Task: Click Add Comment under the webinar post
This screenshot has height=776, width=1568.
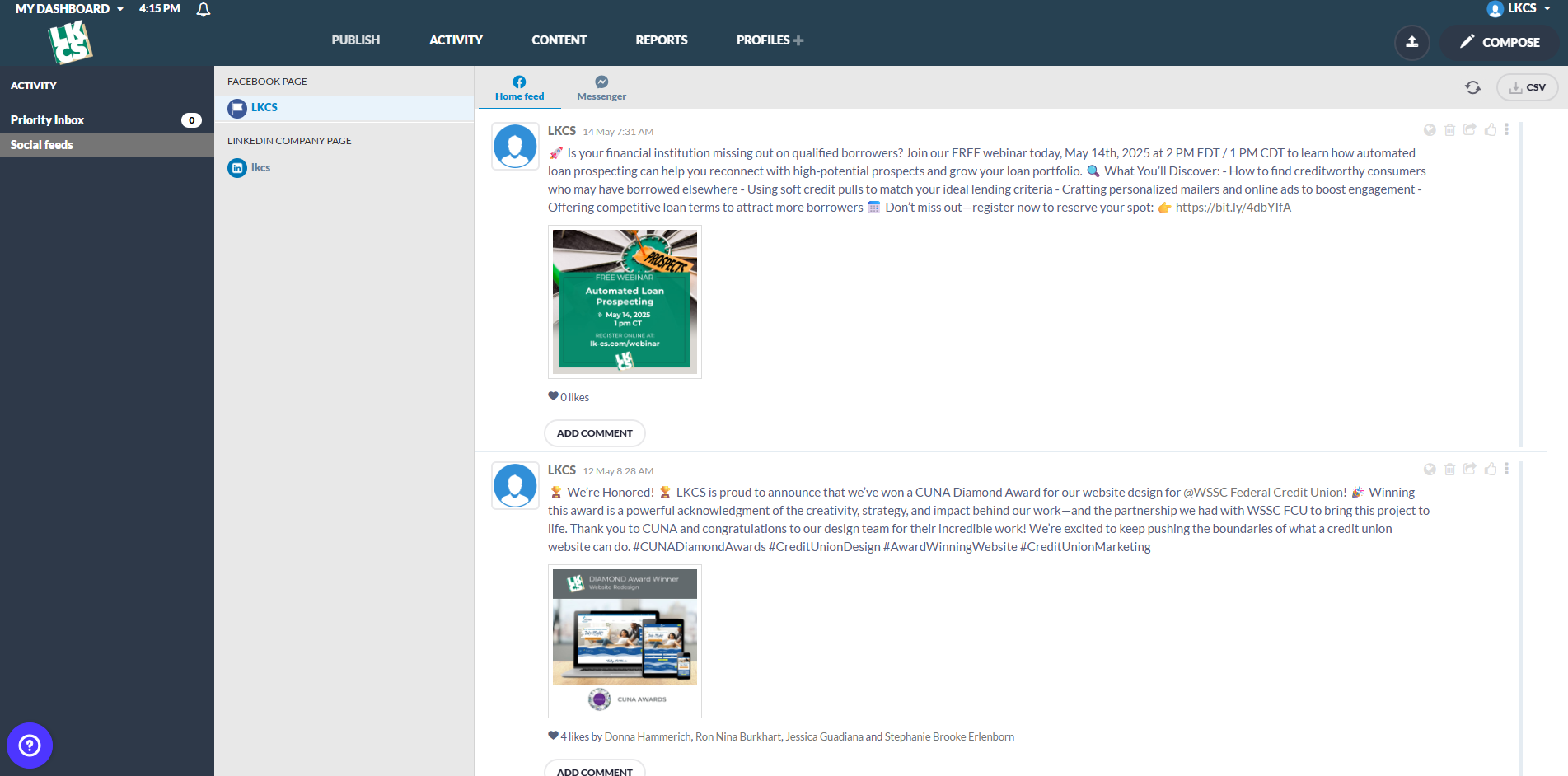Action: 594,433
